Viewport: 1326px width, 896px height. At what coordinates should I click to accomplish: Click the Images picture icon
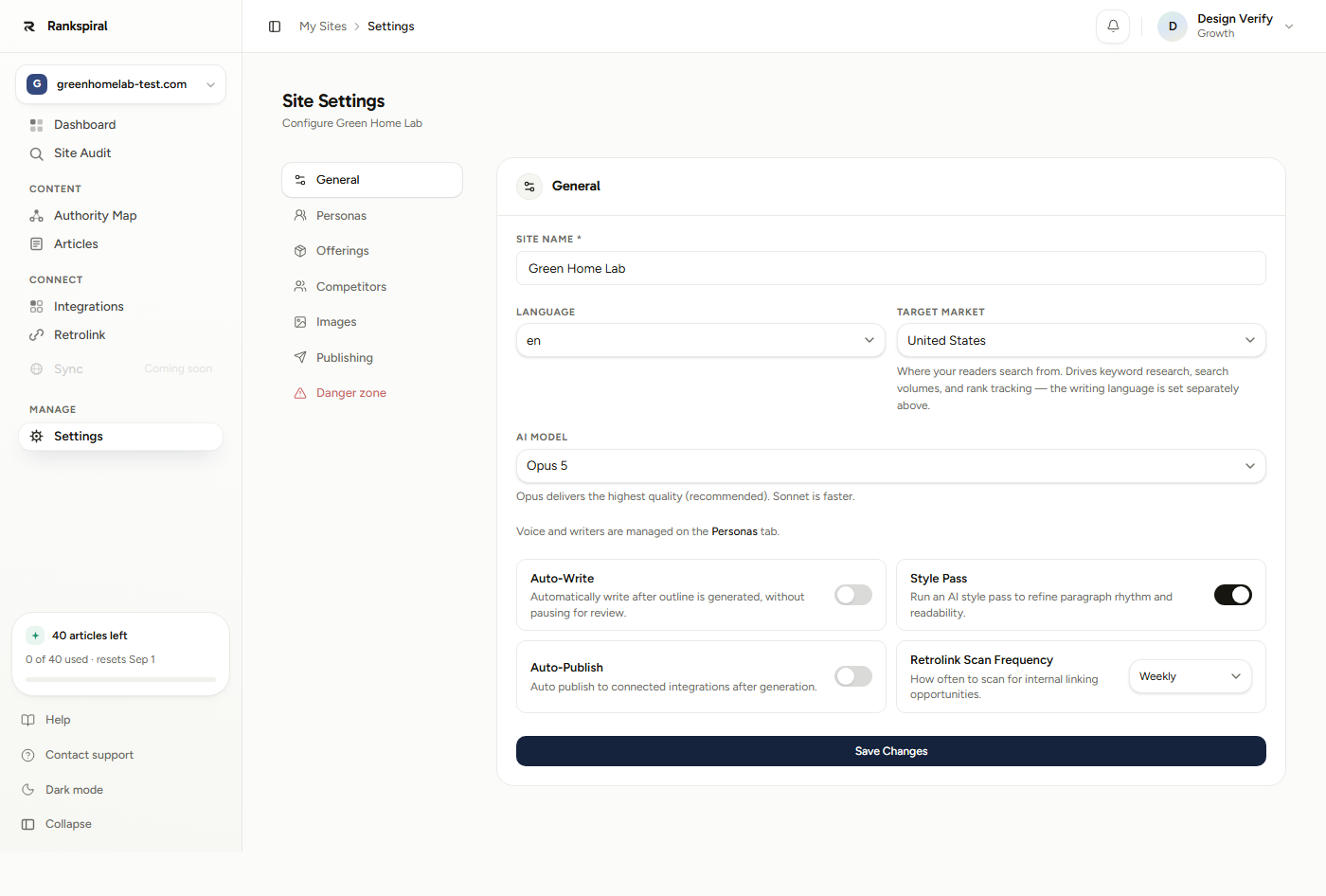300,322
